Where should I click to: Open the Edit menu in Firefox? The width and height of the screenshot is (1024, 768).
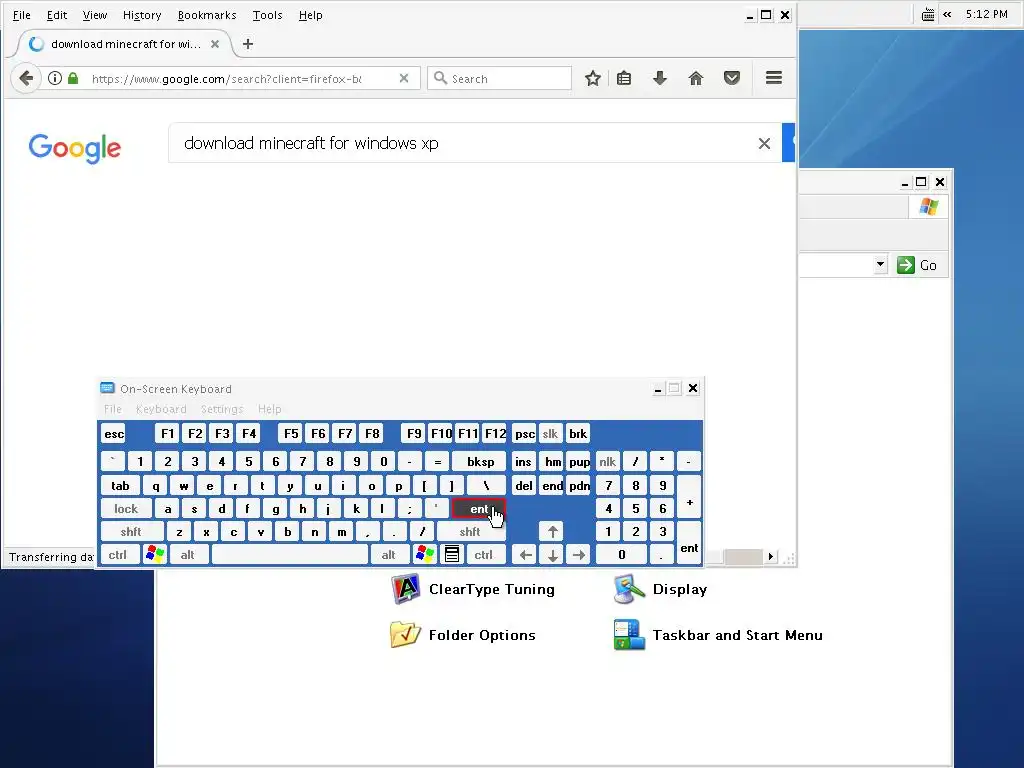click(57, 15)
